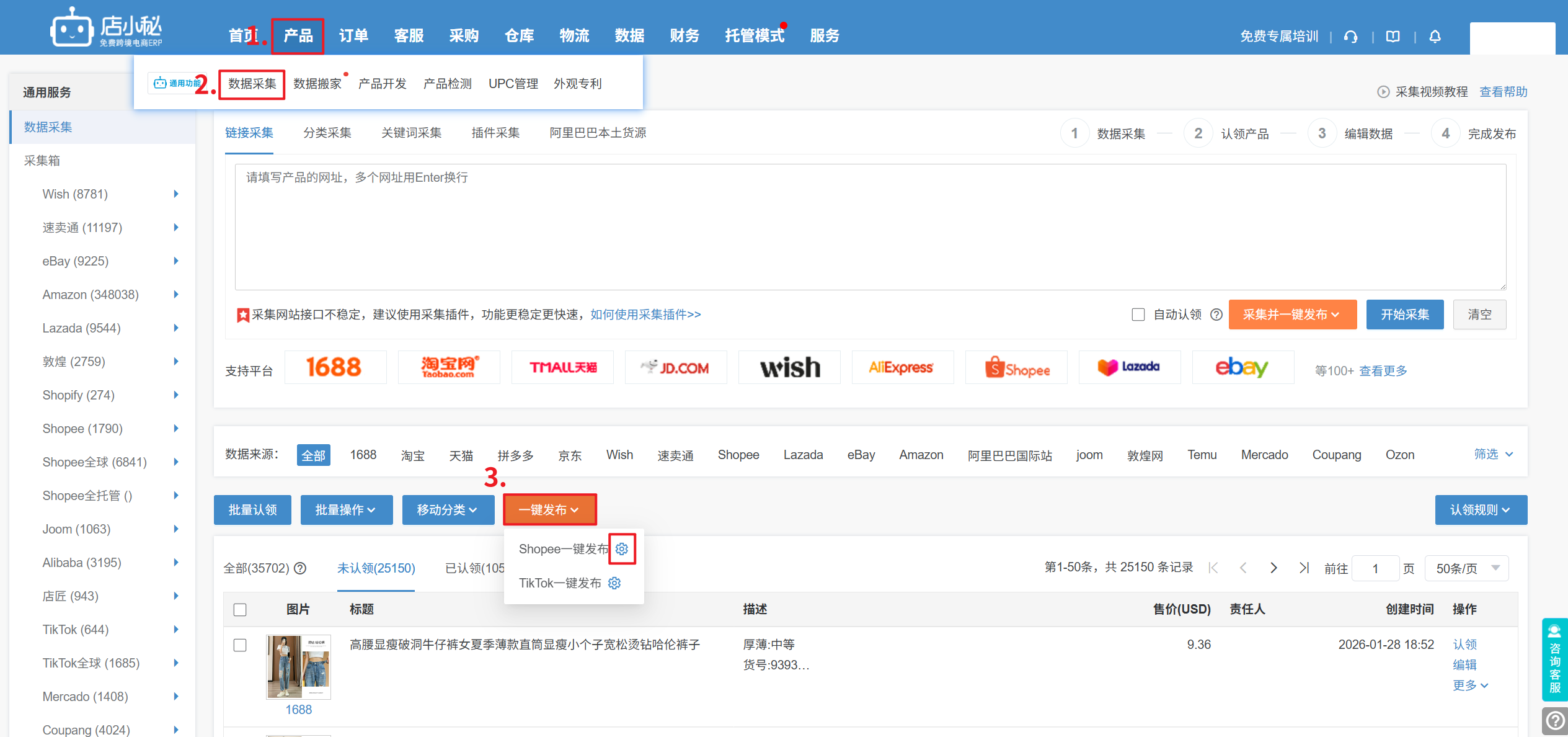Switch to the 关键词采集 tab
The width and height of the screenshot is (1568, 737).
pos(411,133)
